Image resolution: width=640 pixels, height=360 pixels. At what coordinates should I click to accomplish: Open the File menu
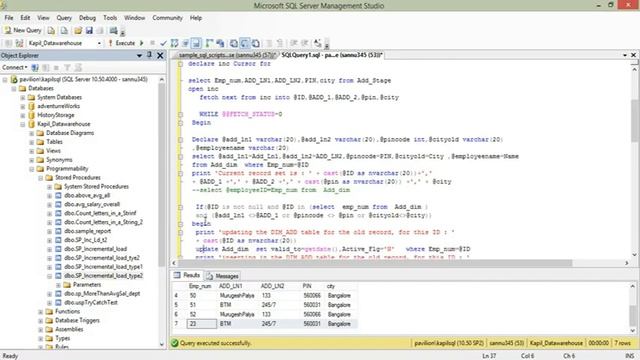pos(9,18)
